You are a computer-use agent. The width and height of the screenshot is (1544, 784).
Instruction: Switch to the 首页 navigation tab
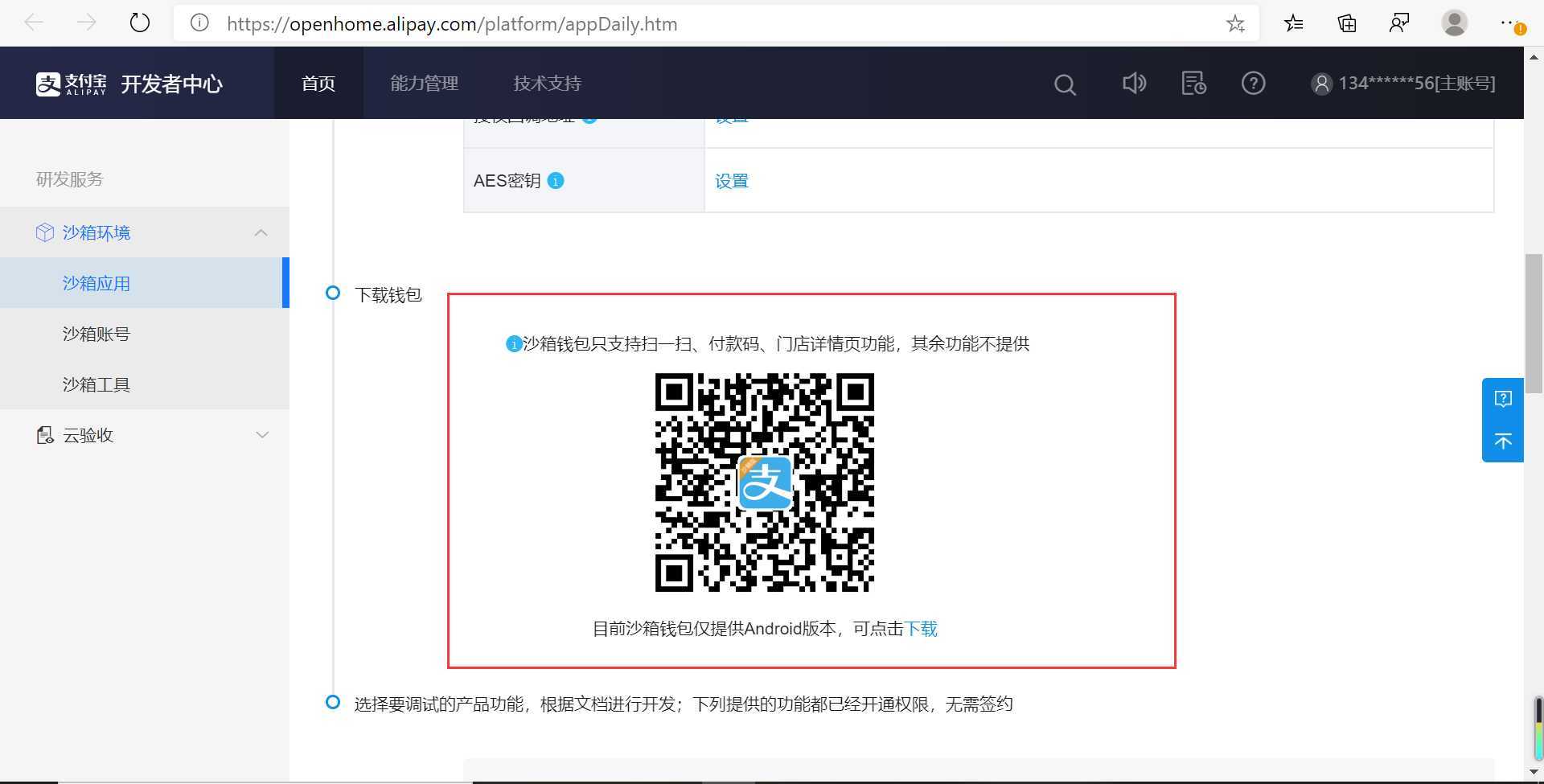[x=318, y=83]
